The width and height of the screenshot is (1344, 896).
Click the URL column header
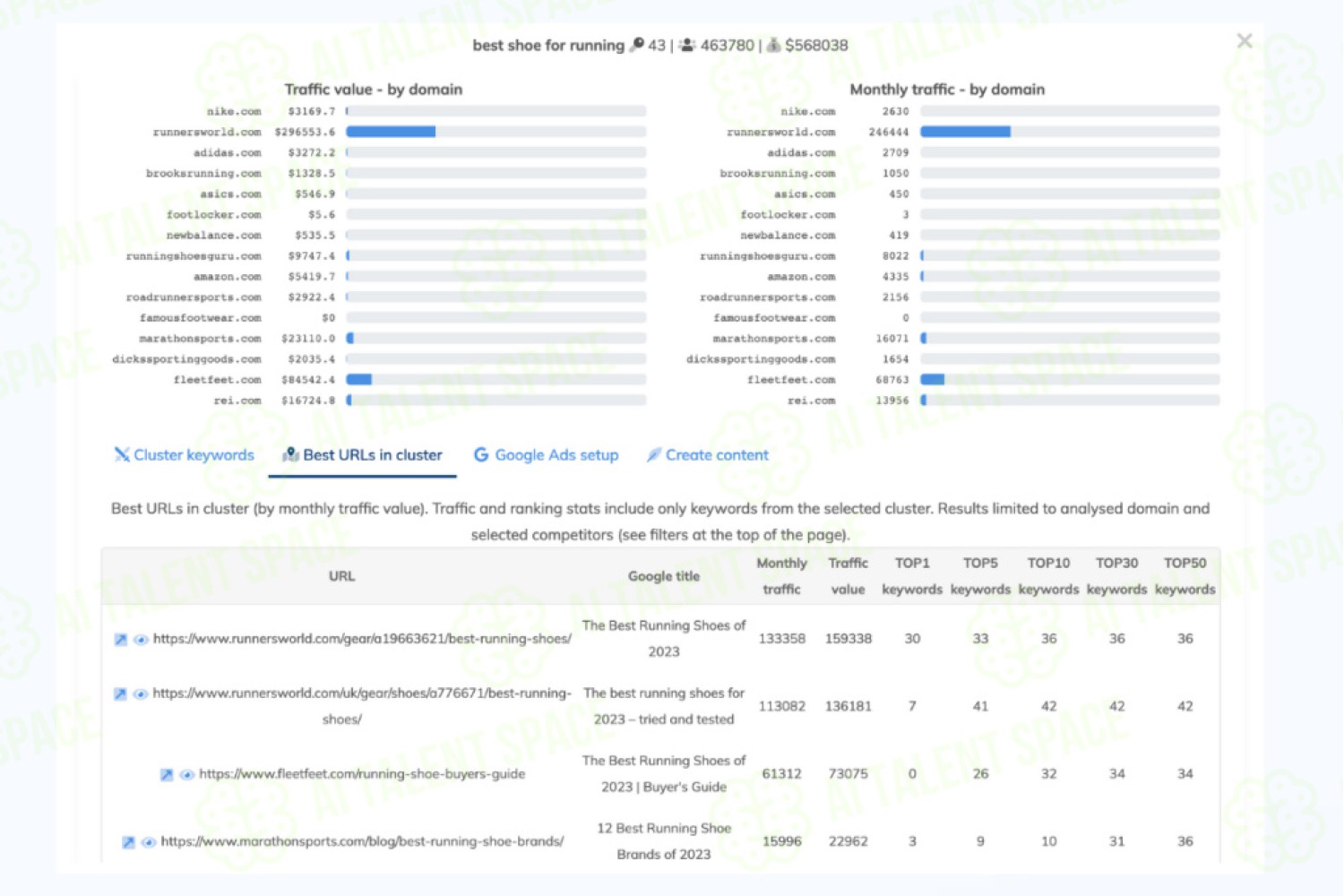(x=341, y=576)
